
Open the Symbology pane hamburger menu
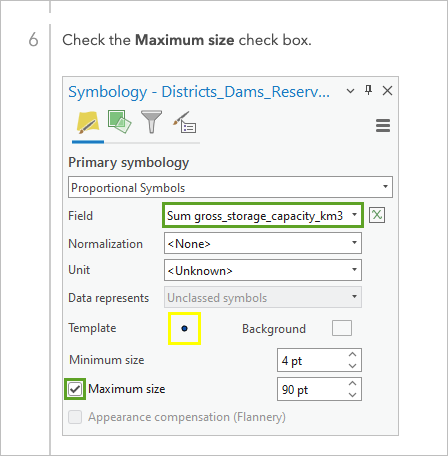pyautogui.click(x=383, y=126)
